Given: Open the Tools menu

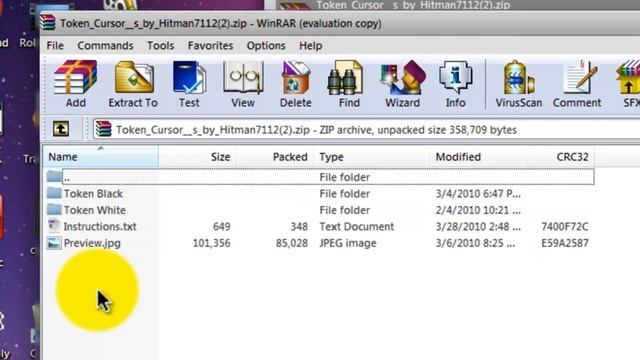Looking at the screenshot, I should tap(160, 45).
